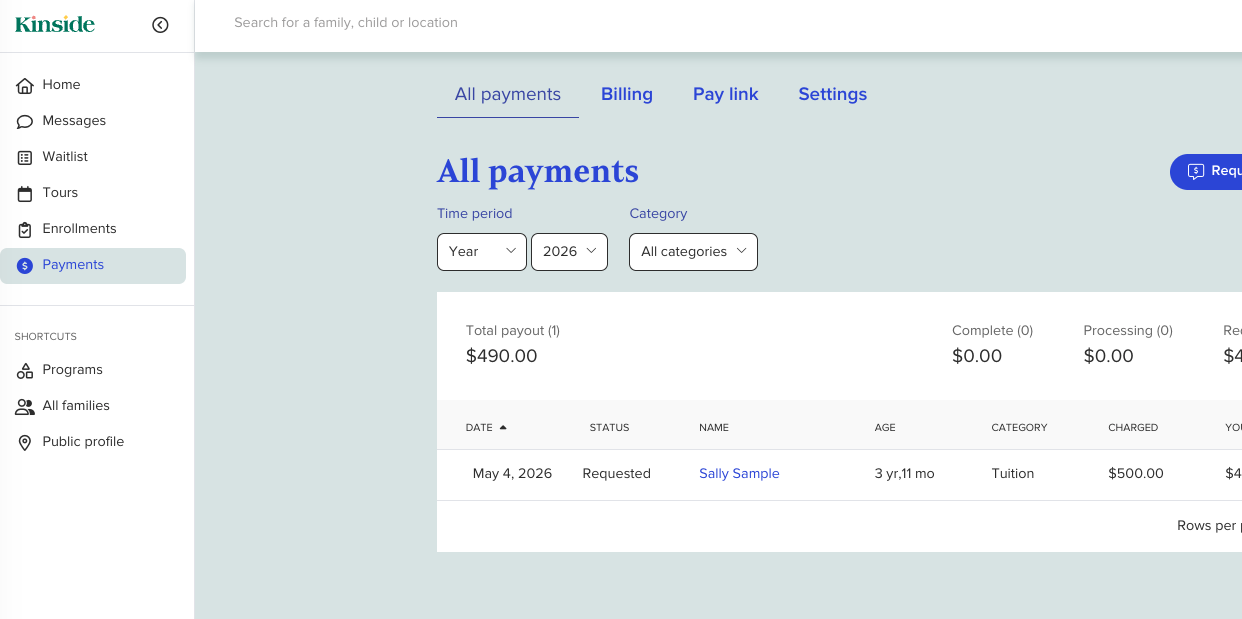Click the AGE column header
Viewport: 1242px width, 619px height.
(x=885, y=427)
